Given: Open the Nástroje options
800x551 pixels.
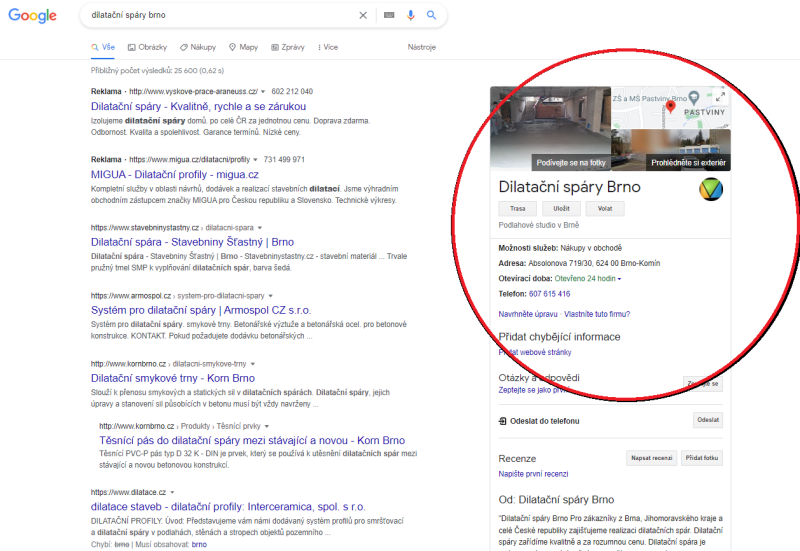Looking at the screenshot, I should (421, 47).
